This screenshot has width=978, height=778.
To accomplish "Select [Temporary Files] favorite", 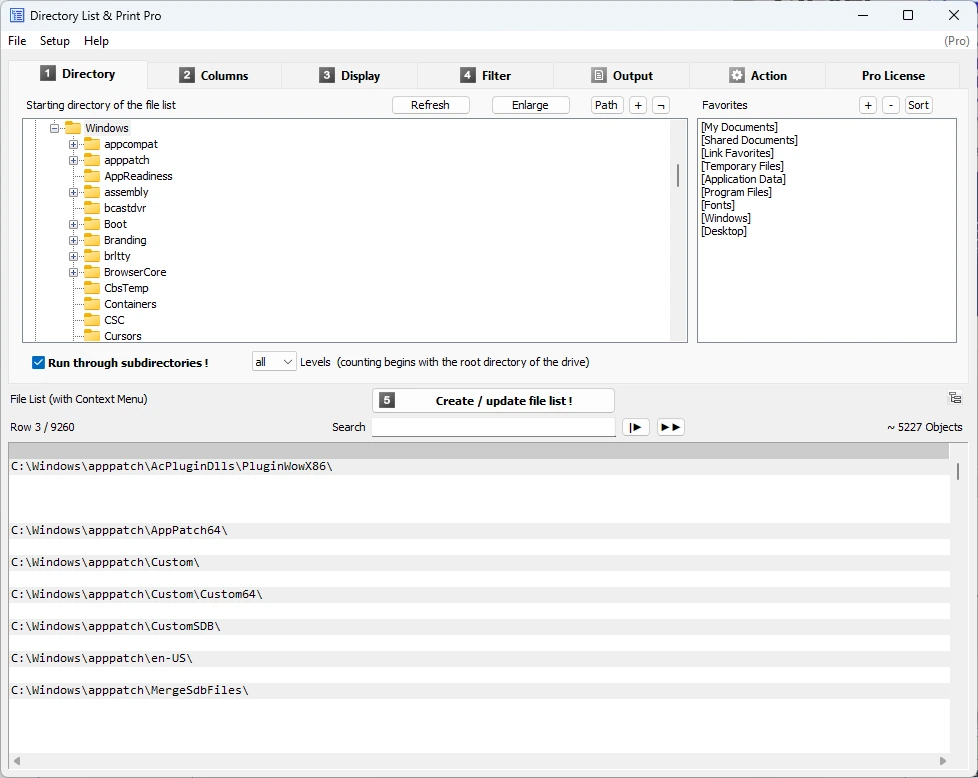I will pos(742,166).
